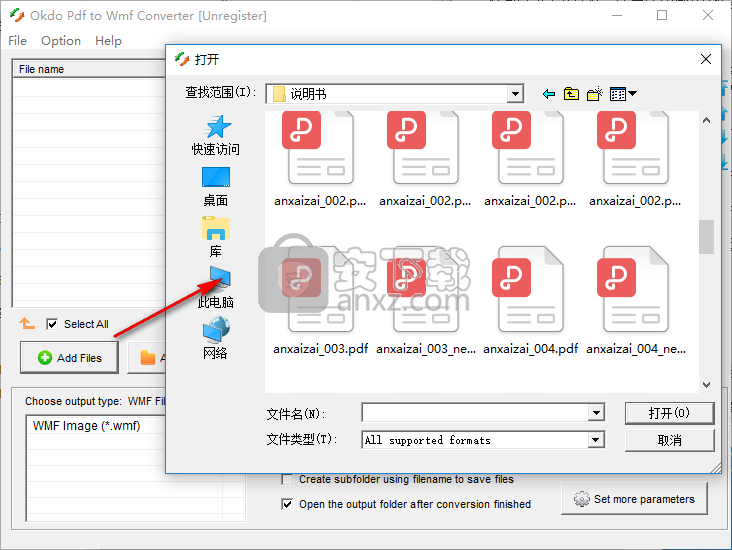
Task: Click File name column header
Action: coord(89,69)
